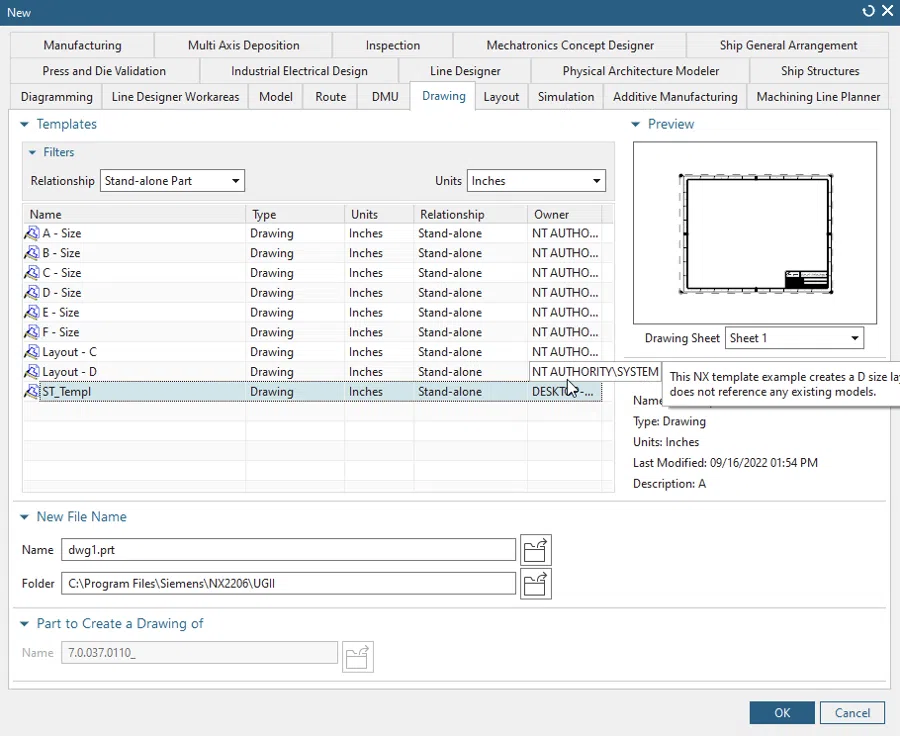Collapse the New File Name section
Image resolution: width=900 pixels, height=736 pixels.
[x=24, y=517]
